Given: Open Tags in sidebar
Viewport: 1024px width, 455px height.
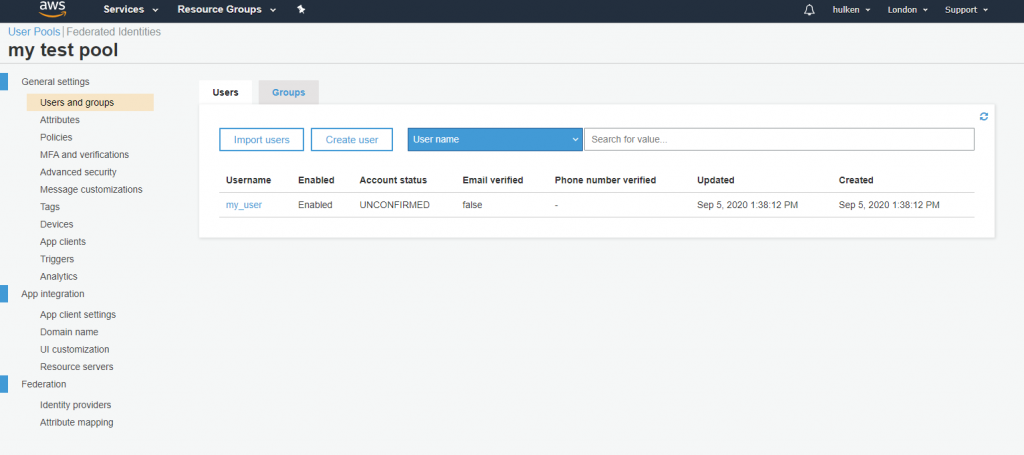Looking at the screenshot, I should 50,207.
